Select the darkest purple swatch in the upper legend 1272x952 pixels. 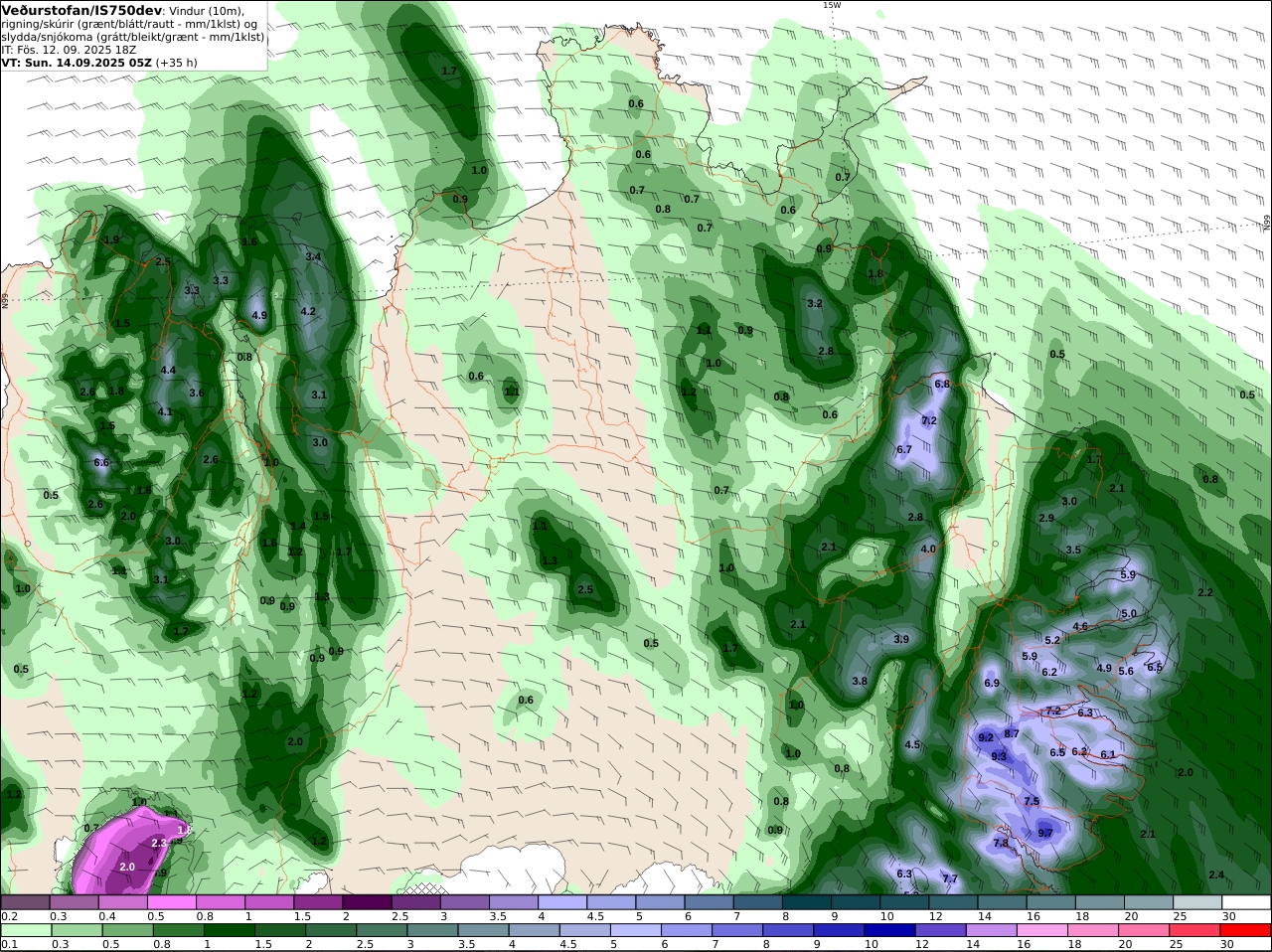(367, 902)
